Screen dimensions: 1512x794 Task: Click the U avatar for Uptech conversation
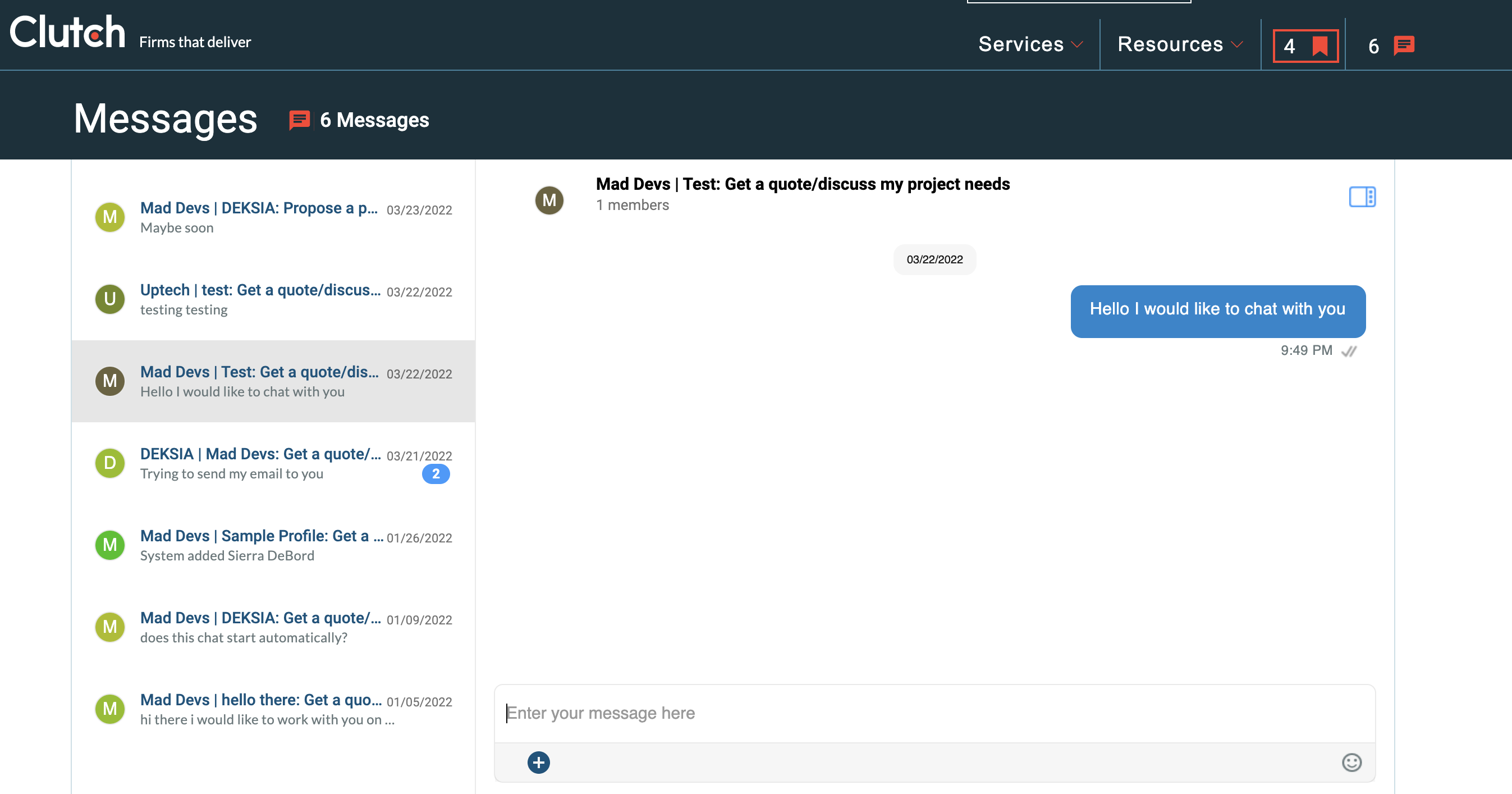[110, 299]
